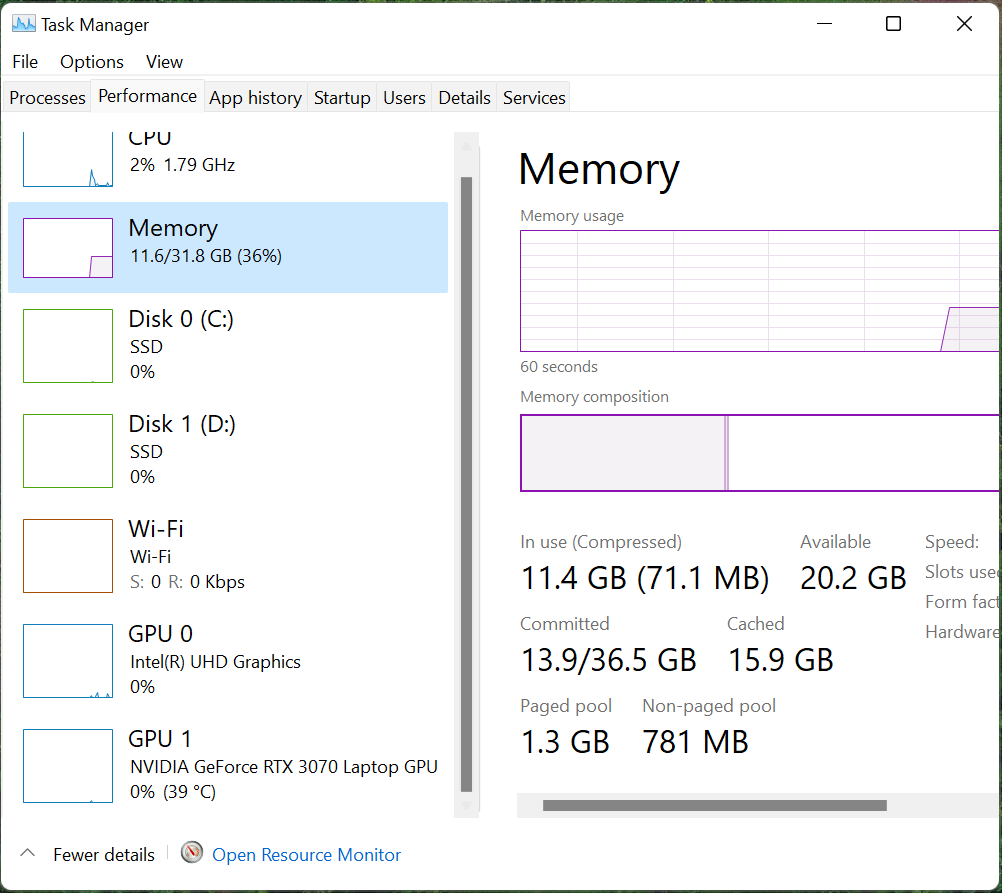Switch to the Services tab
This screenshot has width=1002, height=893.
534,98
